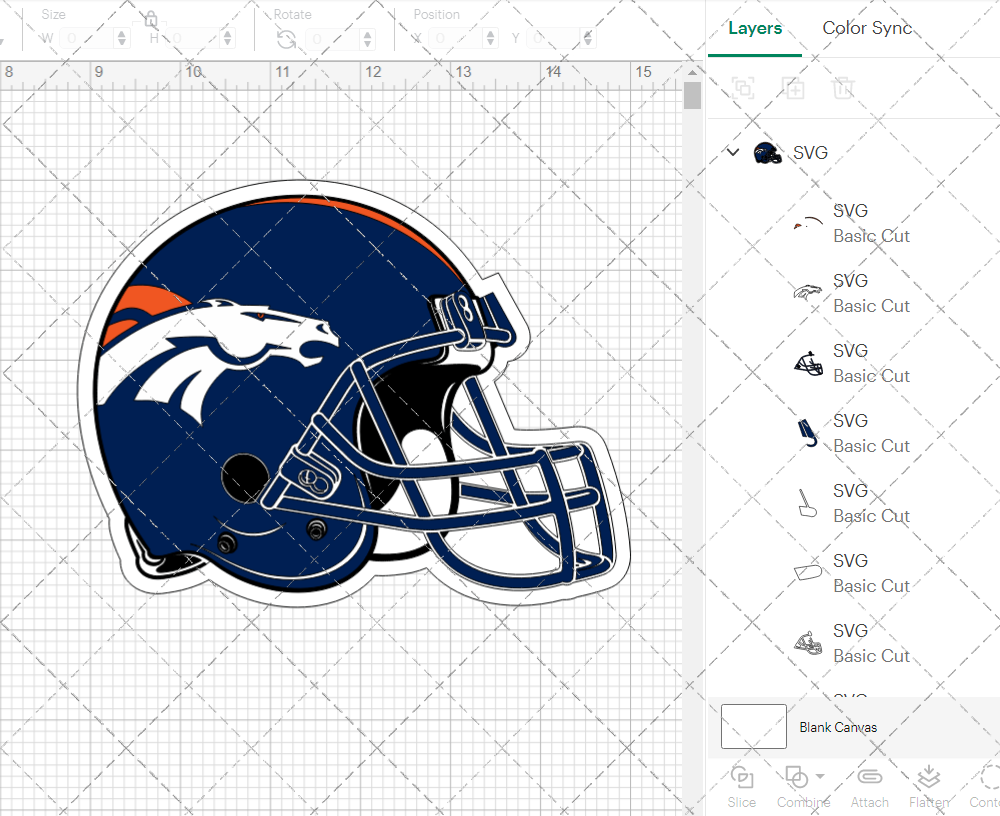Click the Duplicate layer icon
The width and height of the screenshot is (1000, 816).
(794, 88)
